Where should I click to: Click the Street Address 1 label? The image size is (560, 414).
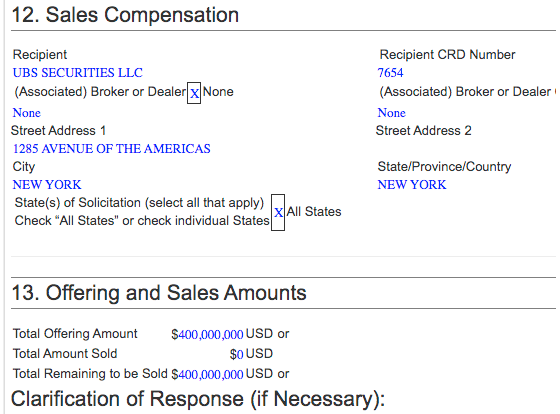point(59,130)
